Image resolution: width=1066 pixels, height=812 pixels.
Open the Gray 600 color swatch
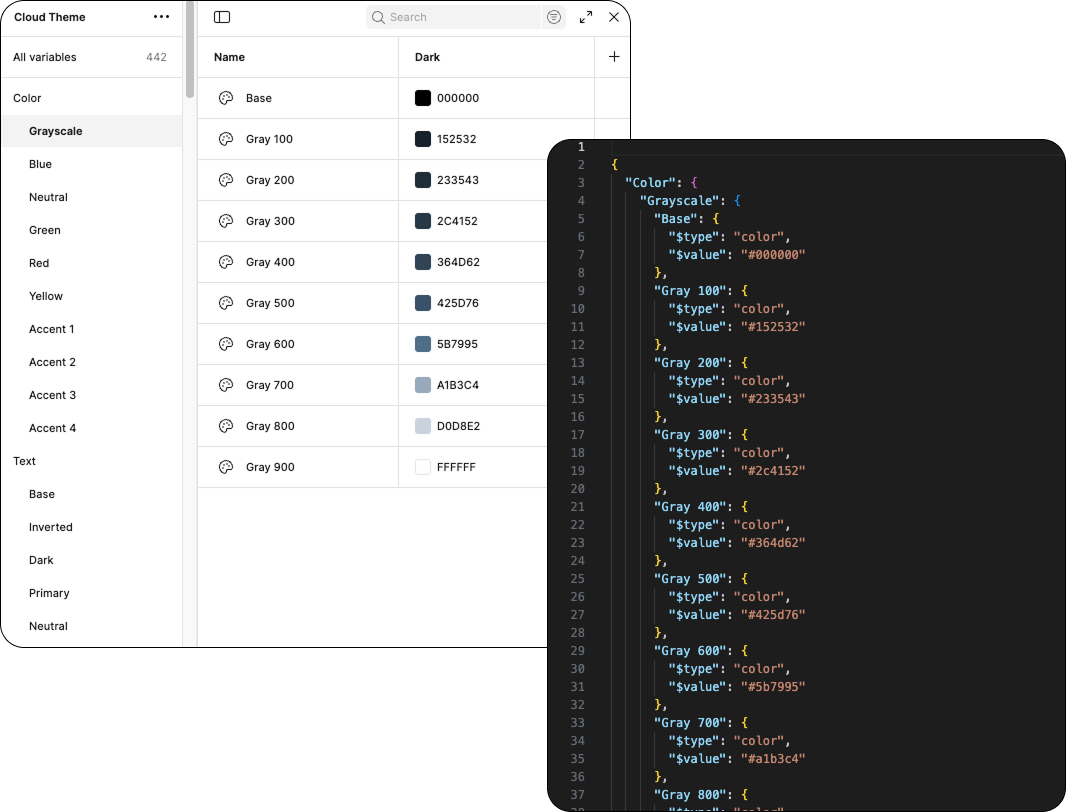point(423,344)
